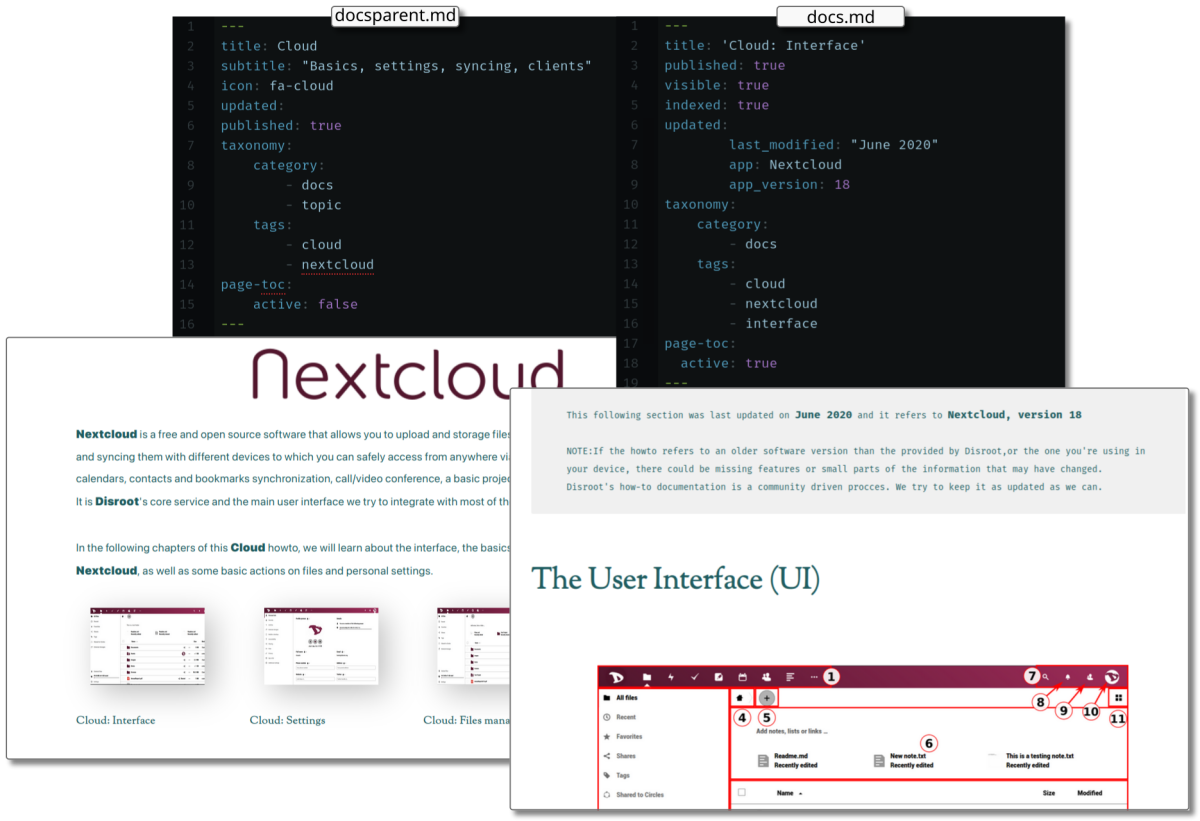Screen dimensions: 1200x821
Task: Click the 'interface' tag line in docs.md
Action: 773,324
